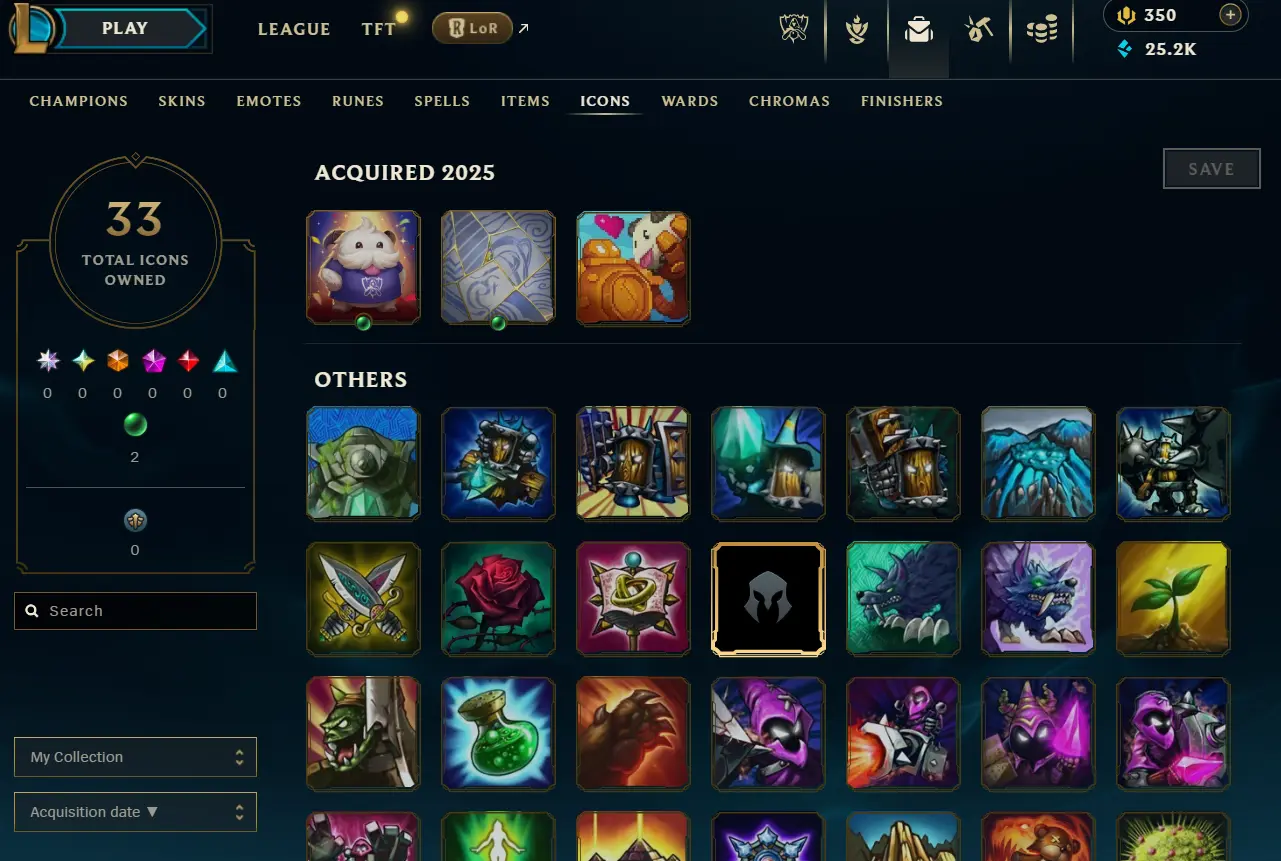Pick the crossed daggers summoner icon
This screenshot has width=1281, height=861.
click(363, 599)
